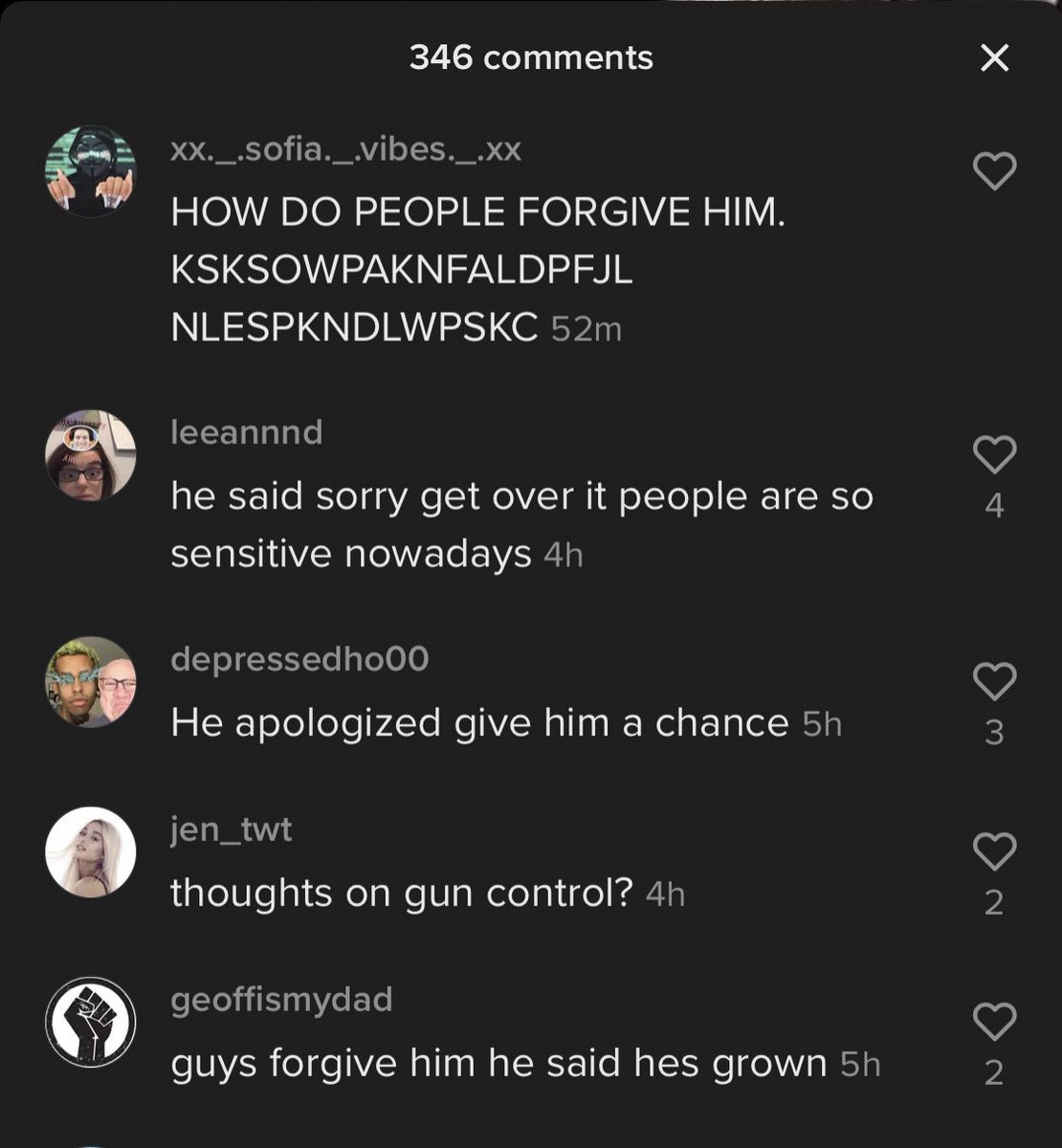Open jen_twt's blonde avatar

pyautogui.click(x=91, y=852)
